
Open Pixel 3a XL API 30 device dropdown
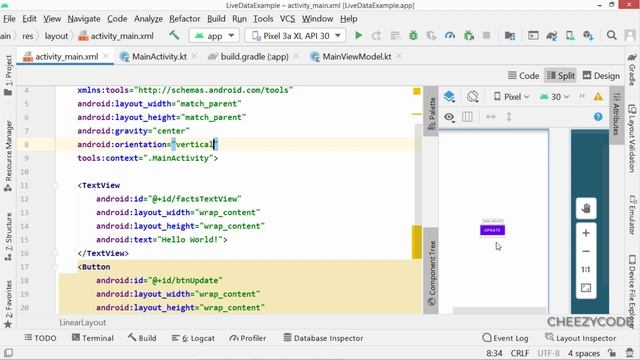pos(295,36)
